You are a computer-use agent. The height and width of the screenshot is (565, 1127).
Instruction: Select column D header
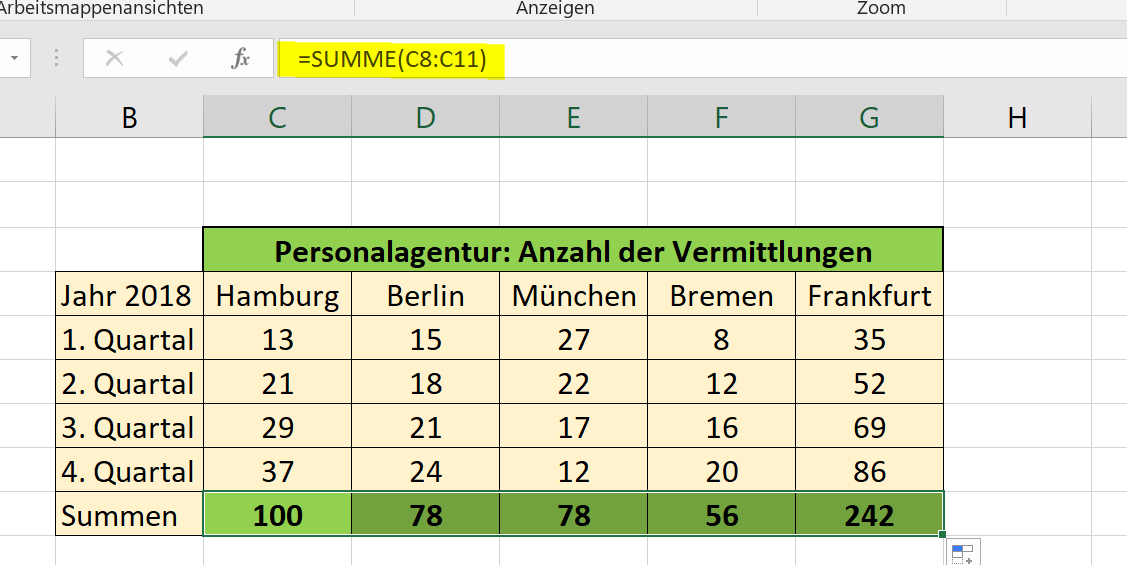[426, 116]
